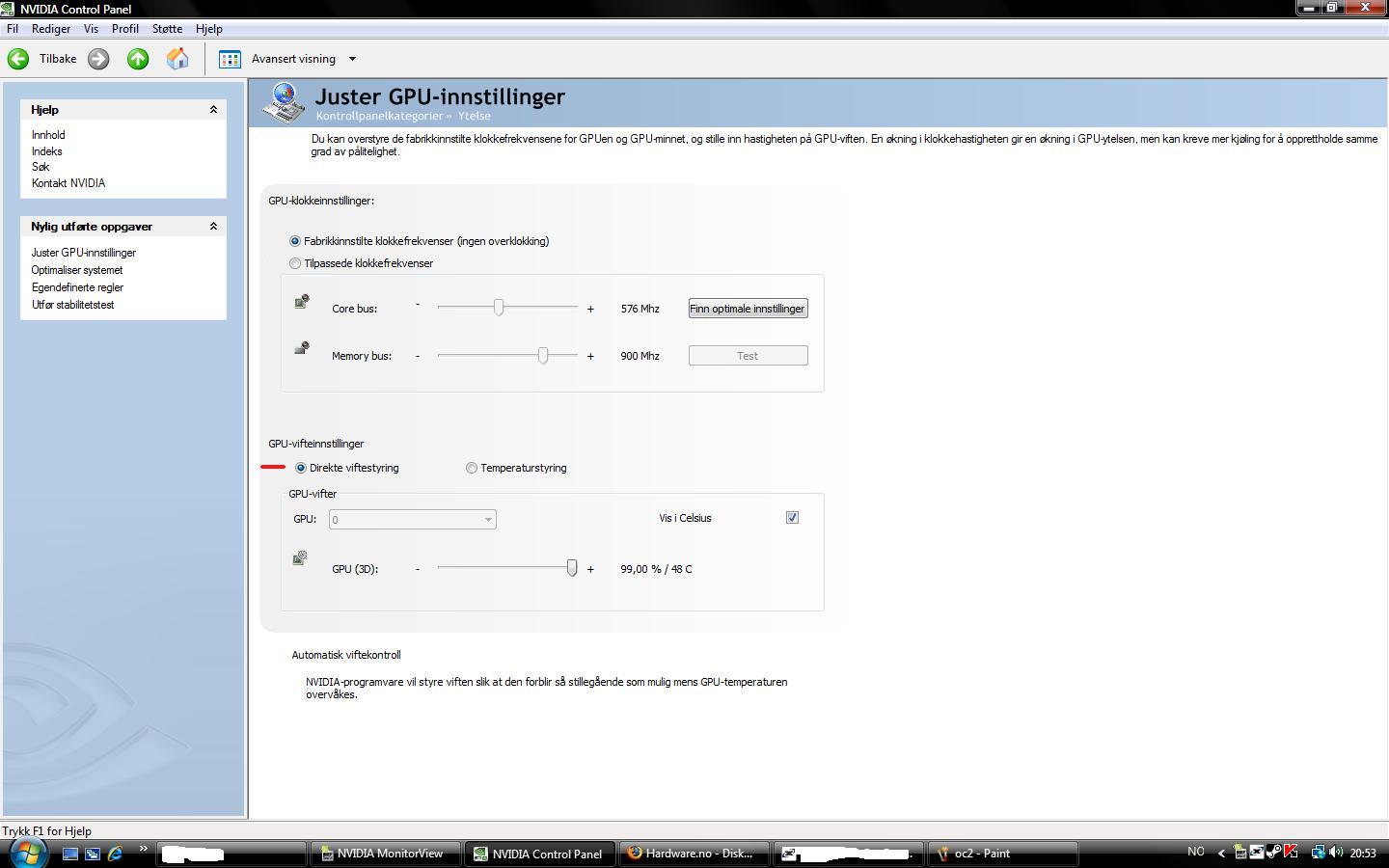Click the GPU (3D) fan speed slider thumb
This screenshot has width=1389, height=868.
click(572, 568)
